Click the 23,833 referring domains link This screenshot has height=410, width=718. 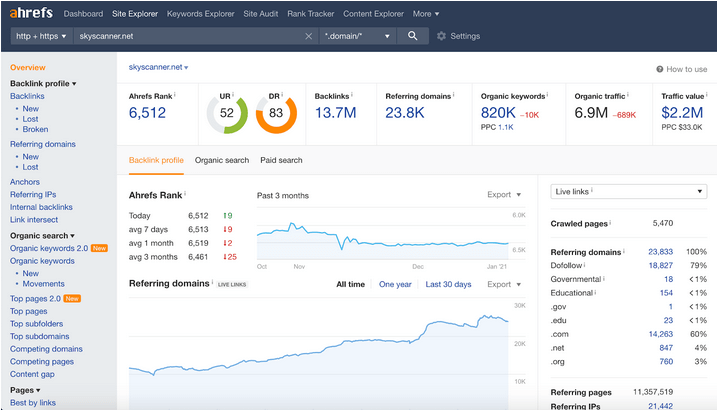[660, 252]
